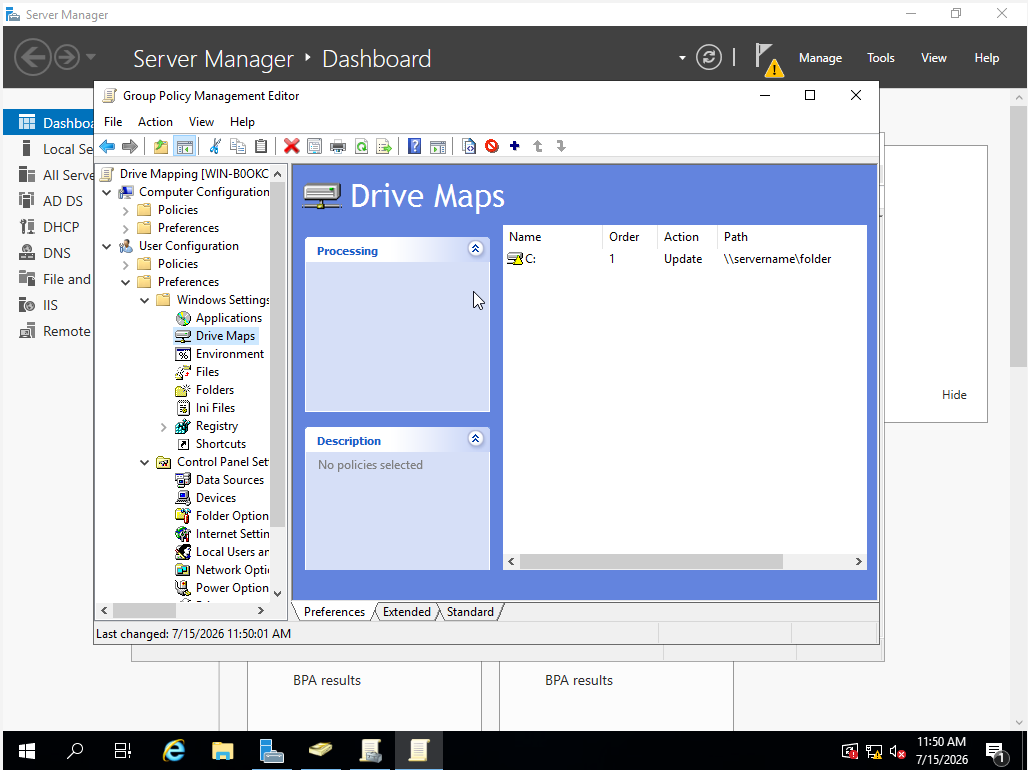Click taskbar search magnifier icon
The width and height of the screenshot is (1028, 770).
75,750
